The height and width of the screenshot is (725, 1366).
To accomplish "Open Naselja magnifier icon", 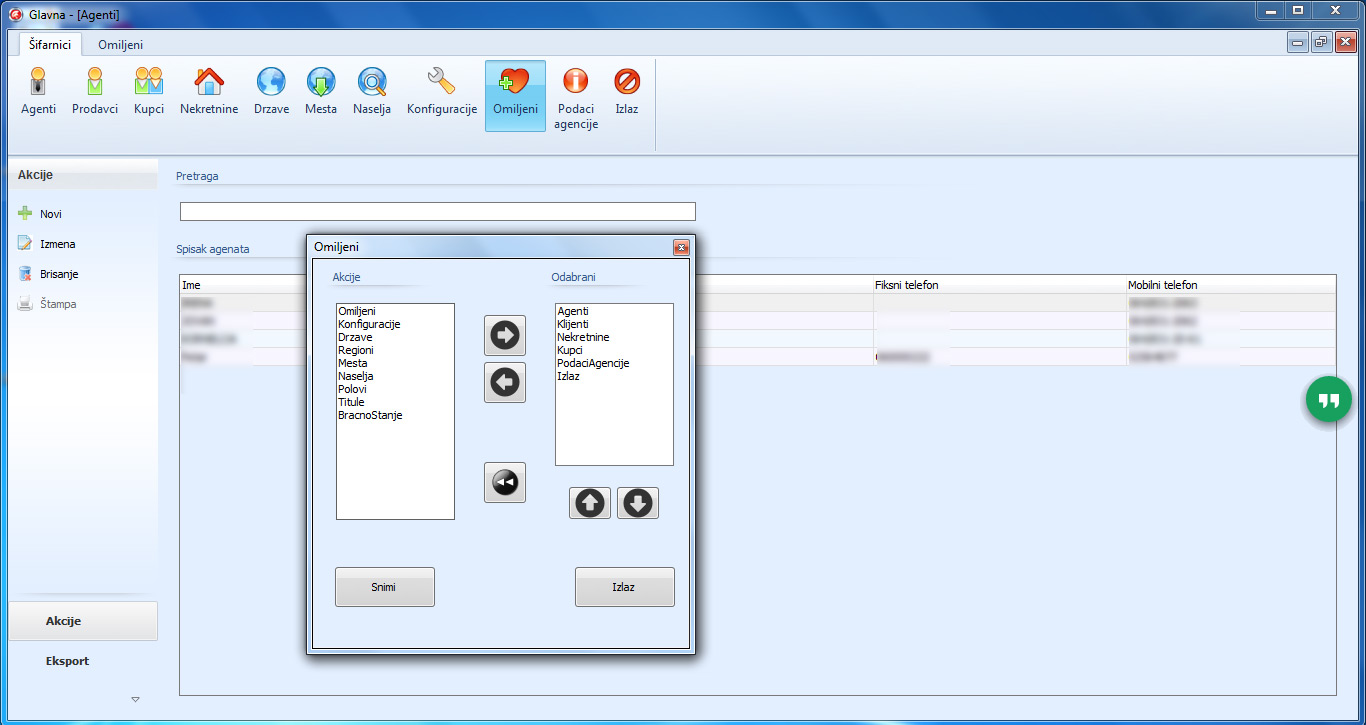I will [x=372, y=92].
